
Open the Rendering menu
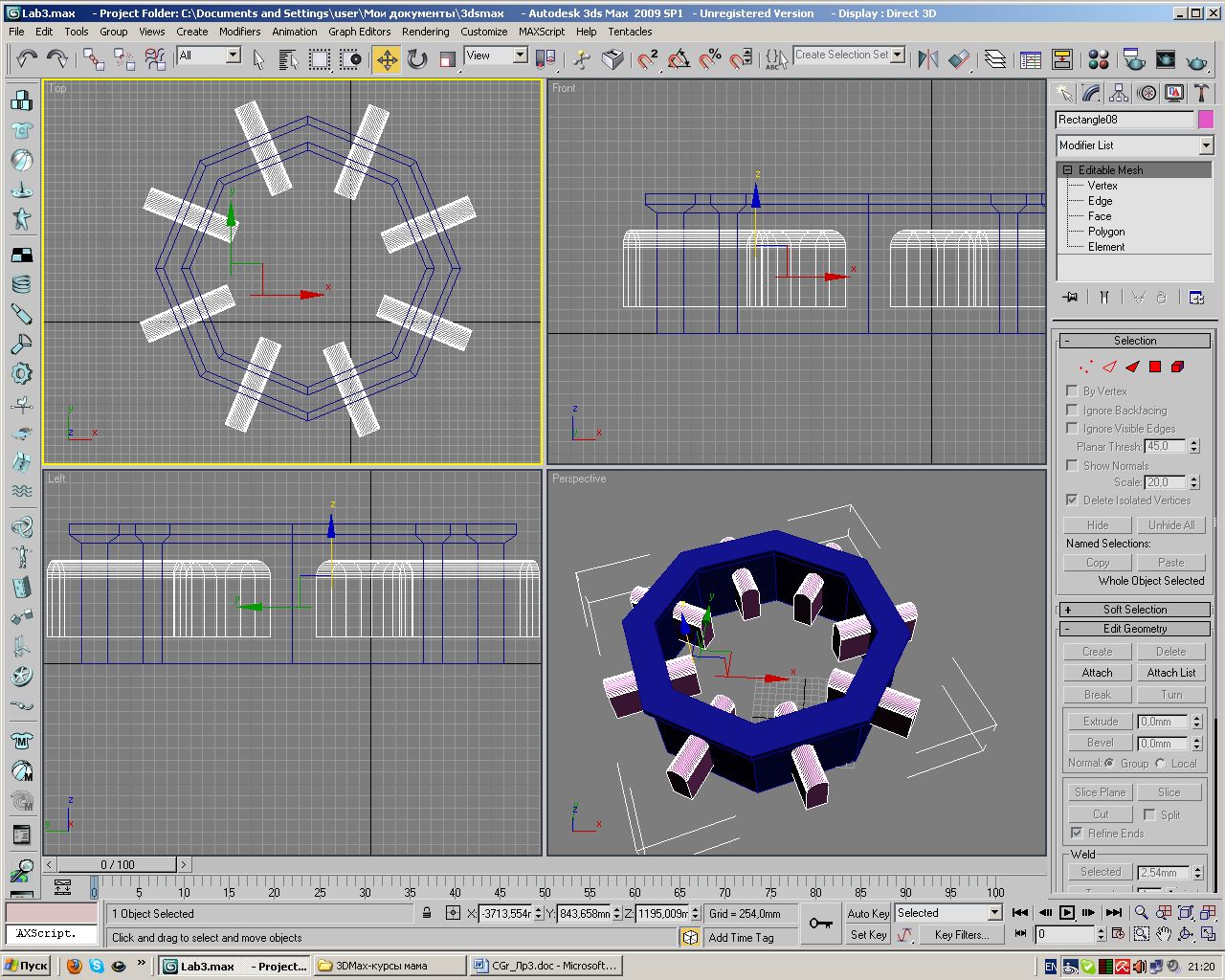point(425,32)
